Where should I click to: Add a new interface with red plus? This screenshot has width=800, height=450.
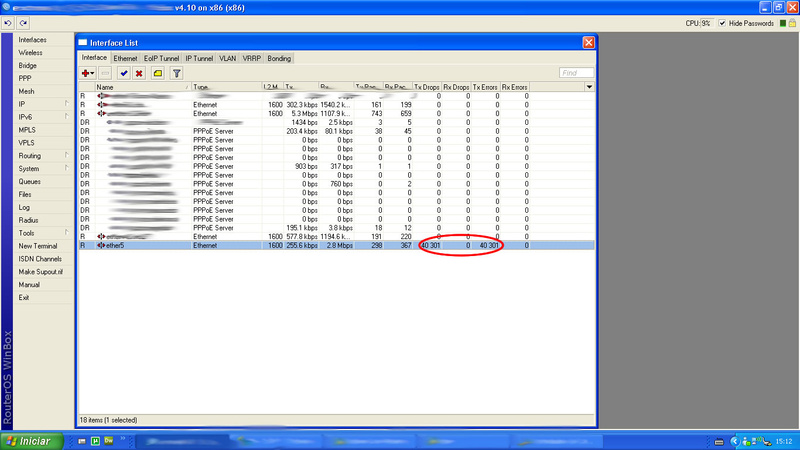tap(85, 73)
